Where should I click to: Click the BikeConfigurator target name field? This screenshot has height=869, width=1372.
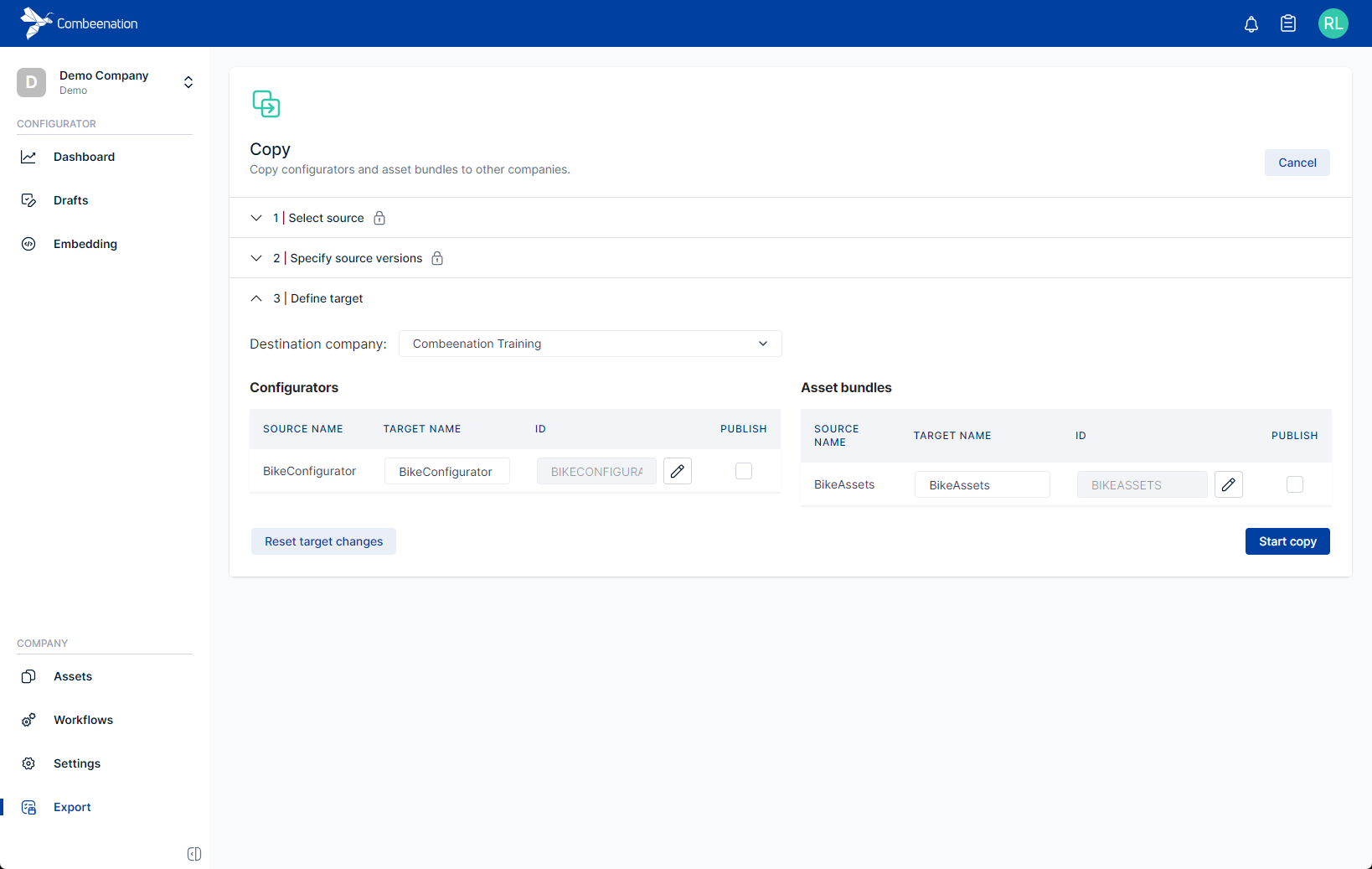446,471
